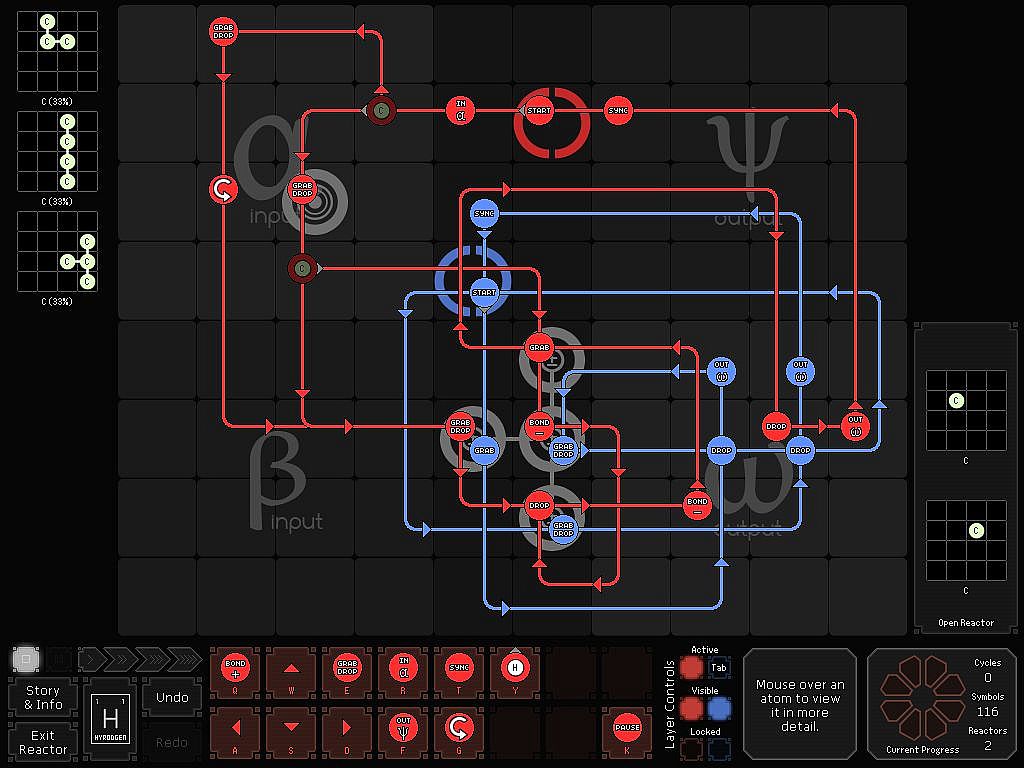This screenshot has width=1024, height=768.
Task: Choose the In alpha instruction in the palette
Action: 404,667
